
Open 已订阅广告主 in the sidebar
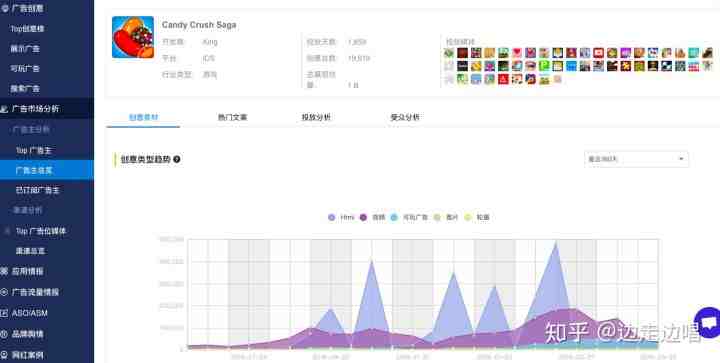tap(38, 190)
